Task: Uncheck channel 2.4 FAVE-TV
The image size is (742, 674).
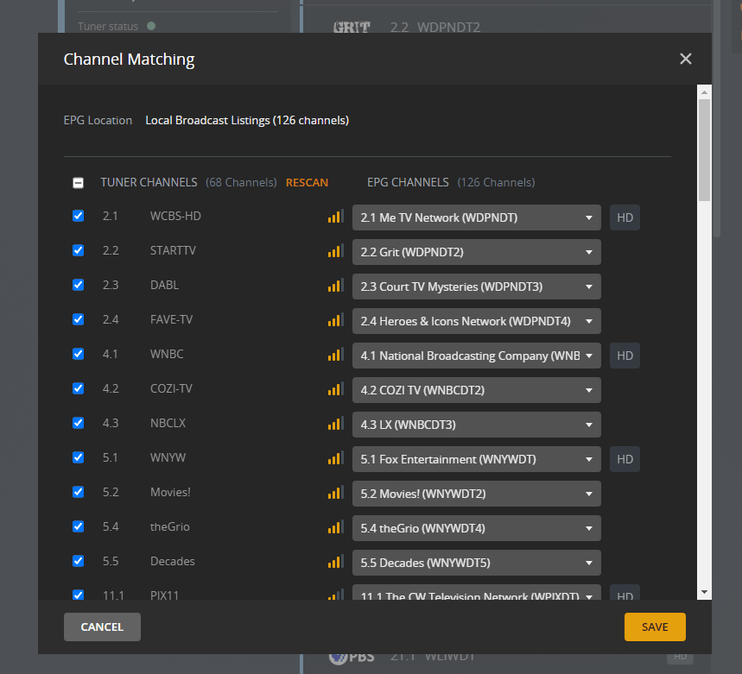Action: coord(78,319)
